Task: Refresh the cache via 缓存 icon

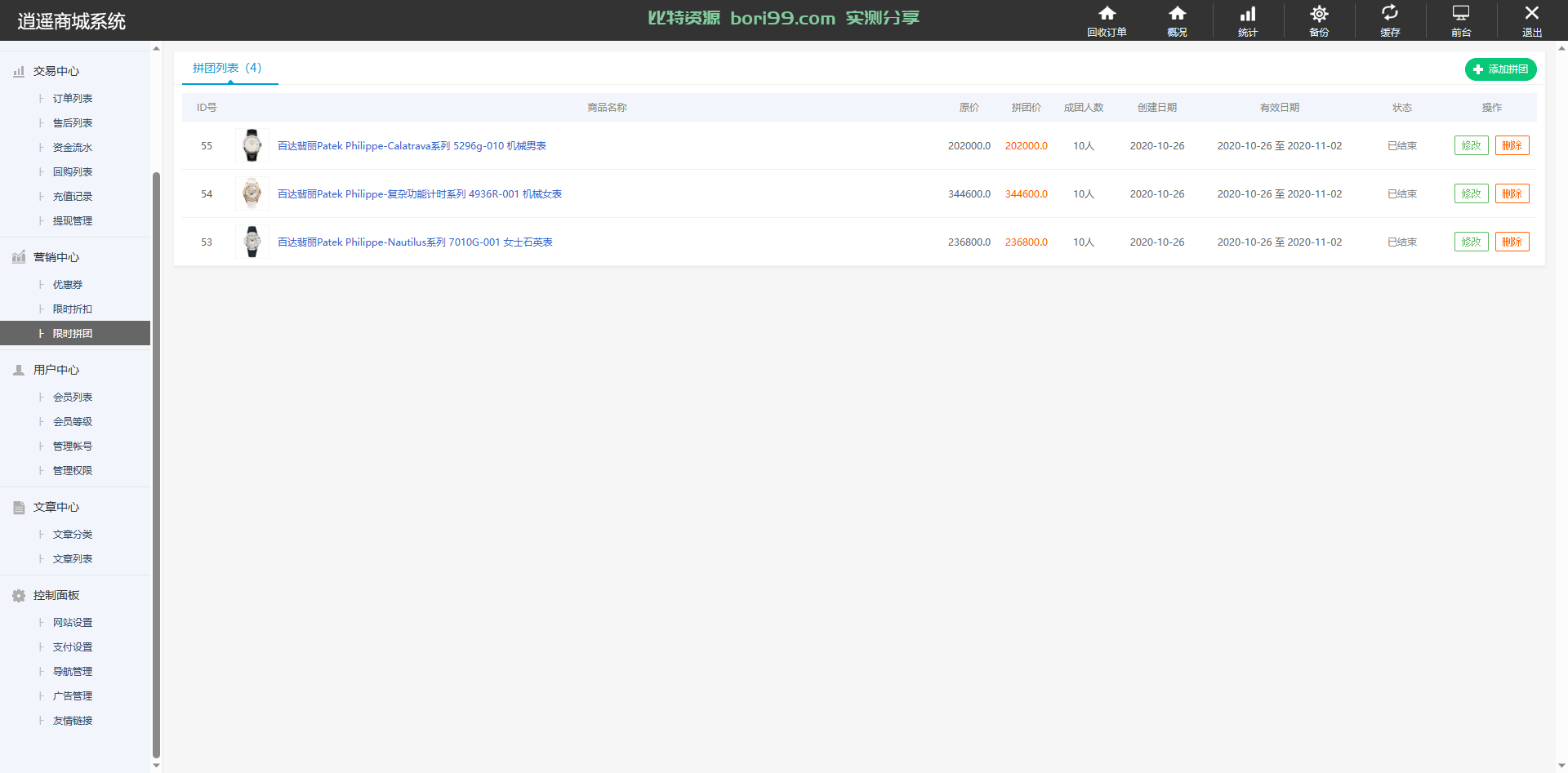Action: (1390, 20)
